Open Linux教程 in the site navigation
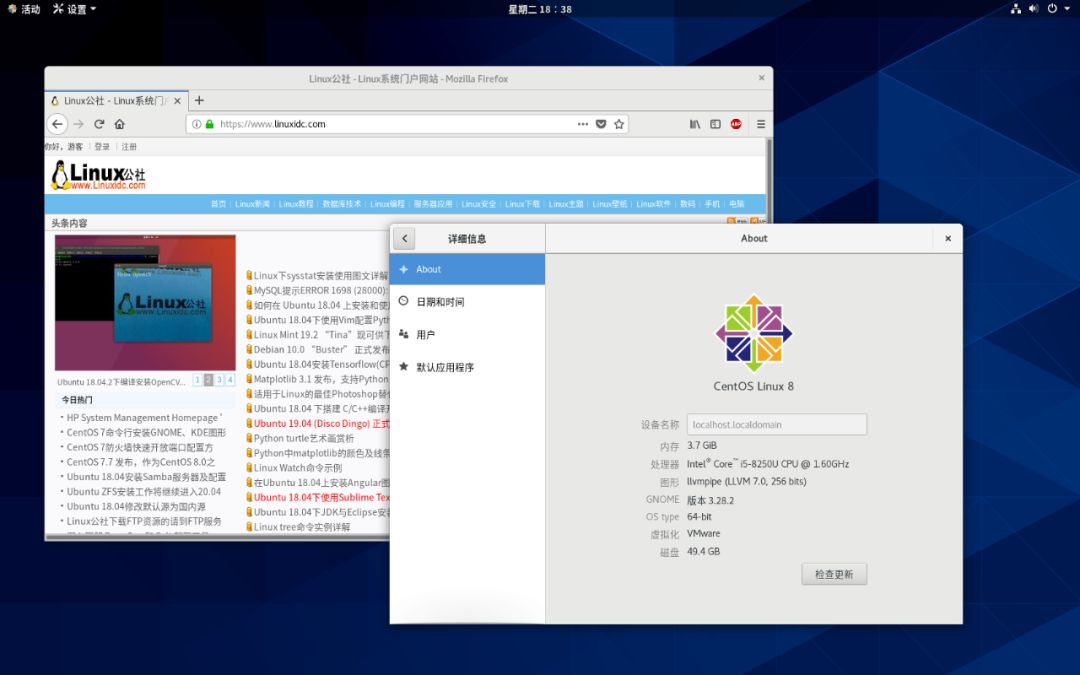This screenshot has width=1080, height=675. tap(296, 204)
